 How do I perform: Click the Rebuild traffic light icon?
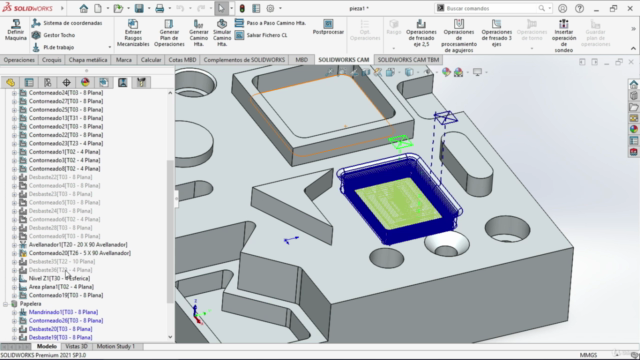coord(242,8)
